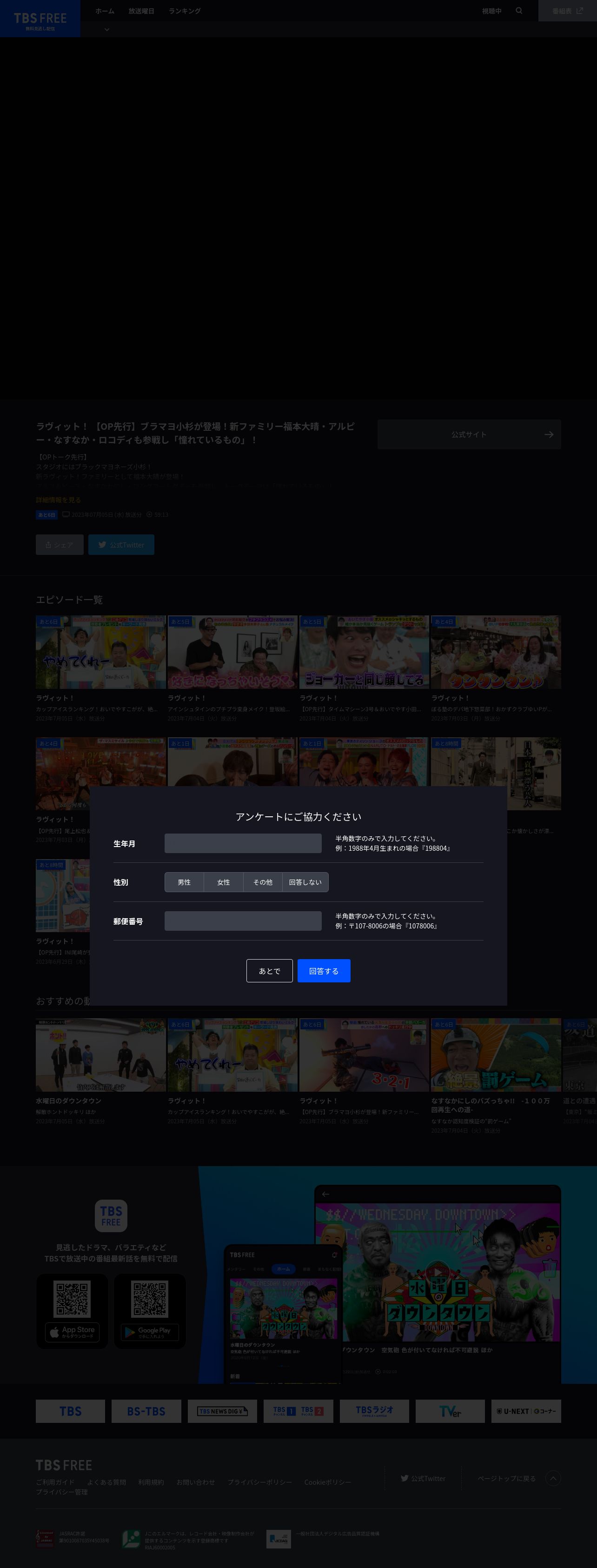This screenshot has width=597, height=1568.
Task: Open the 放送曜日 menu item
Action: [x=141, y=11]
